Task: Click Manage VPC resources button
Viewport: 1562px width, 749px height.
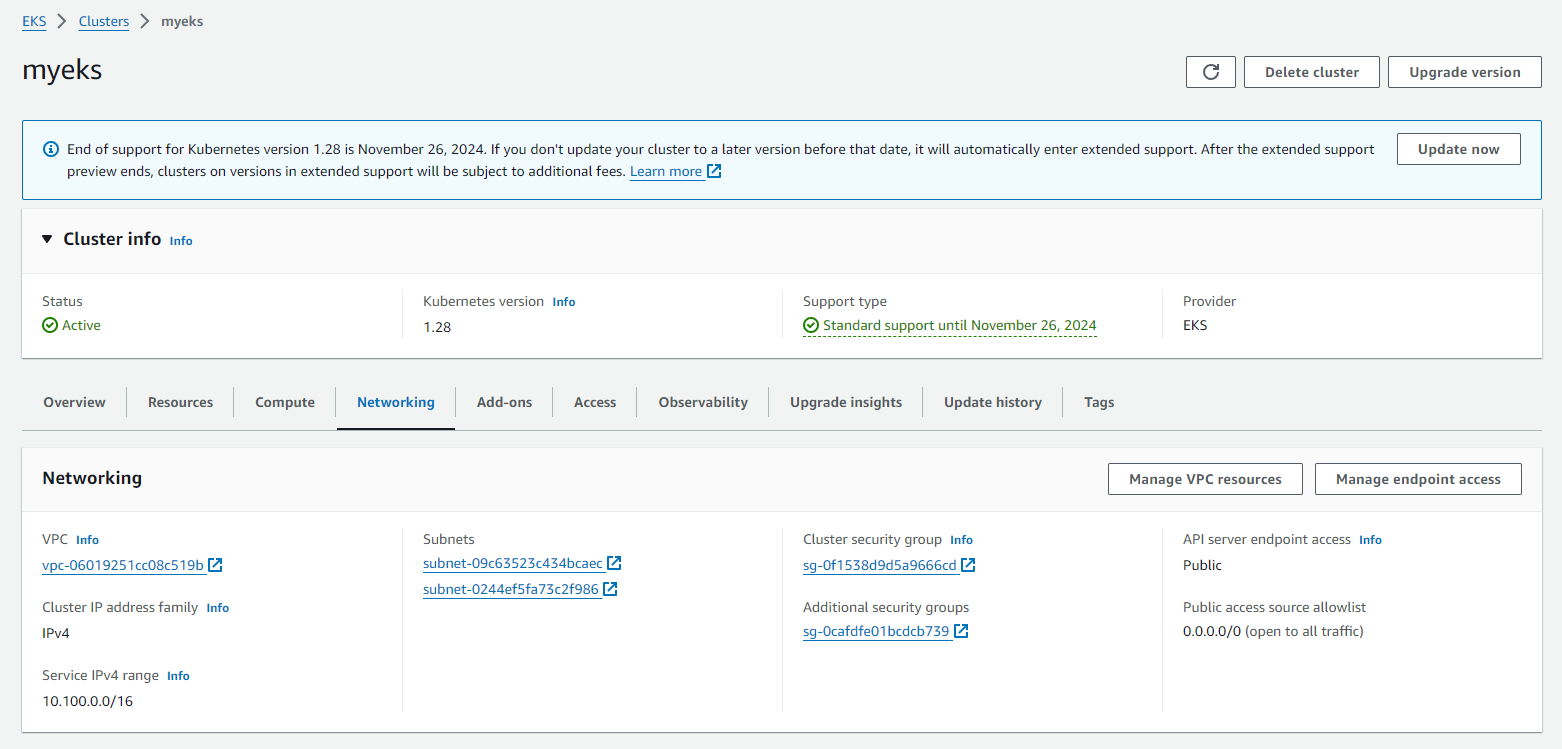Action: pyautogui.click(x=1205, y=479)
